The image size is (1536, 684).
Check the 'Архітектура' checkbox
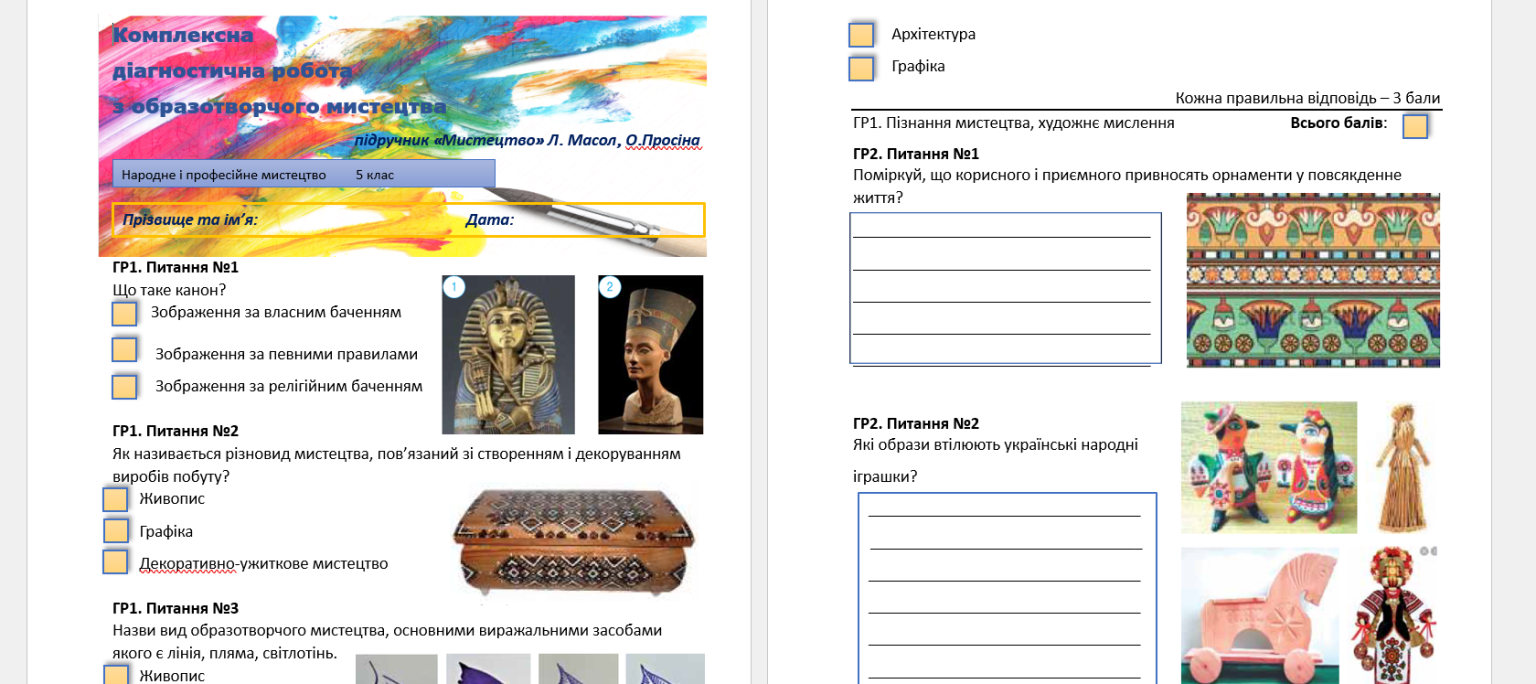click(861, 35)
